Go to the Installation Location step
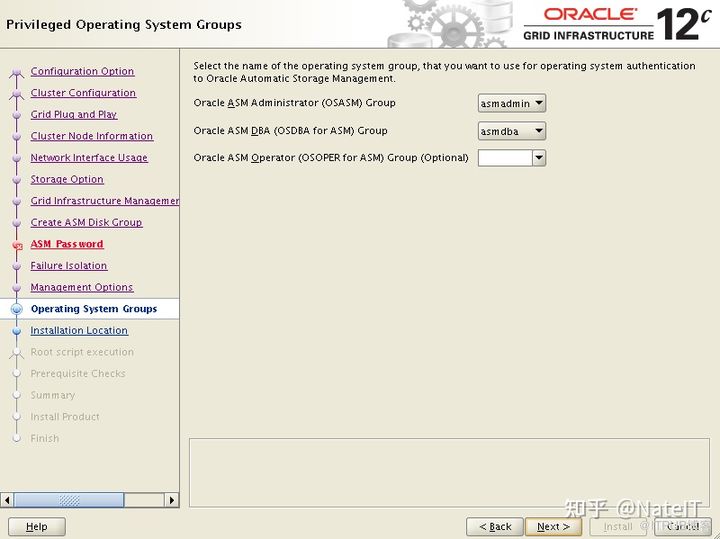 [79, 330]
